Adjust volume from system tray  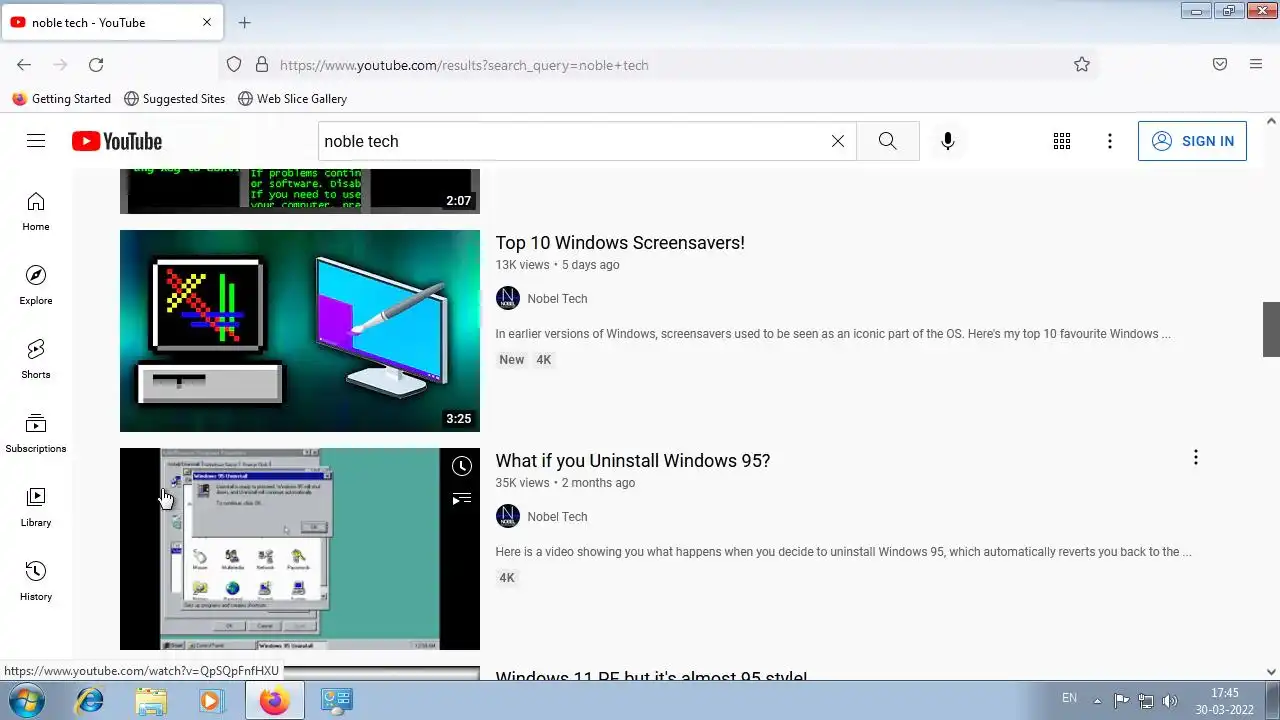(1170, 700)
